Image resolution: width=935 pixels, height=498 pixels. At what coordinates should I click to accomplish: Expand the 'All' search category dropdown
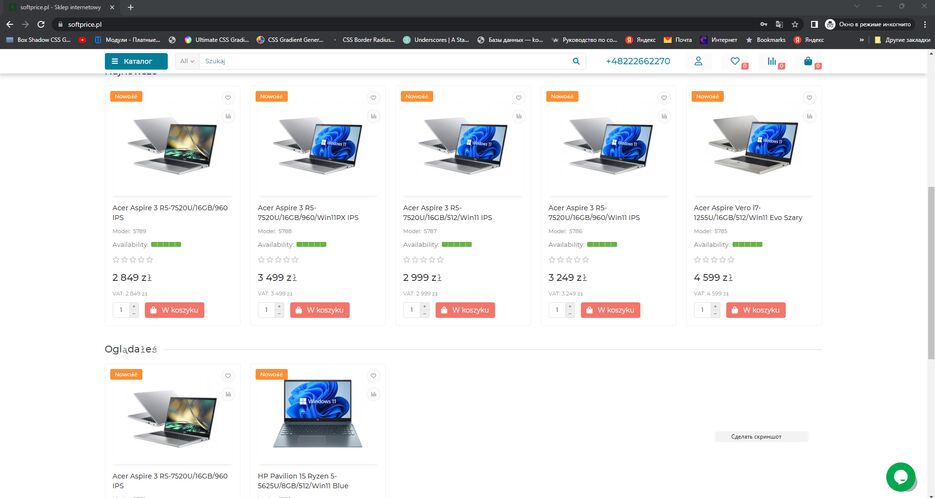[186, 61]
